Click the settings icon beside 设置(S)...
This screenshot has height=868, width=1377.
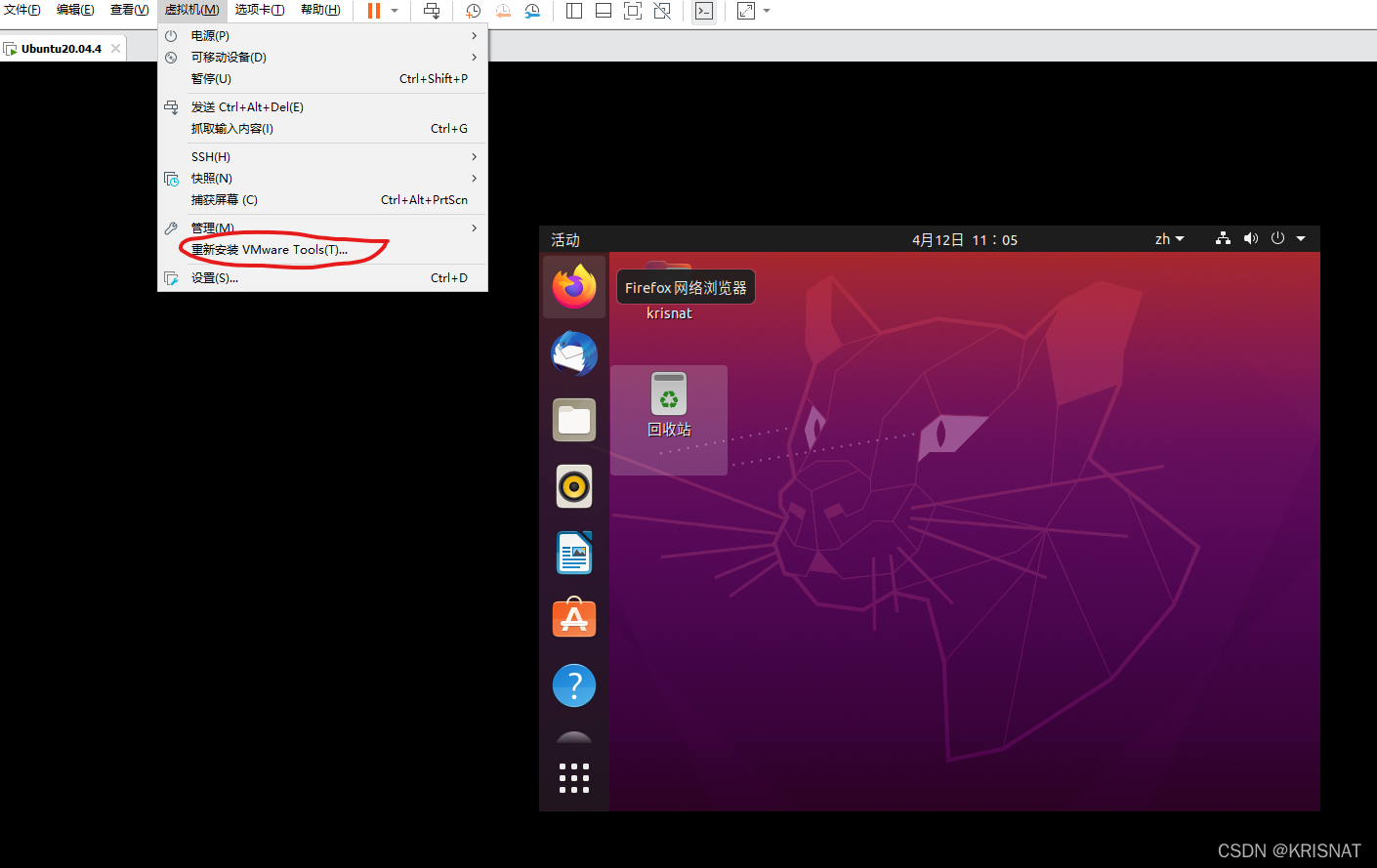(171, 278)
